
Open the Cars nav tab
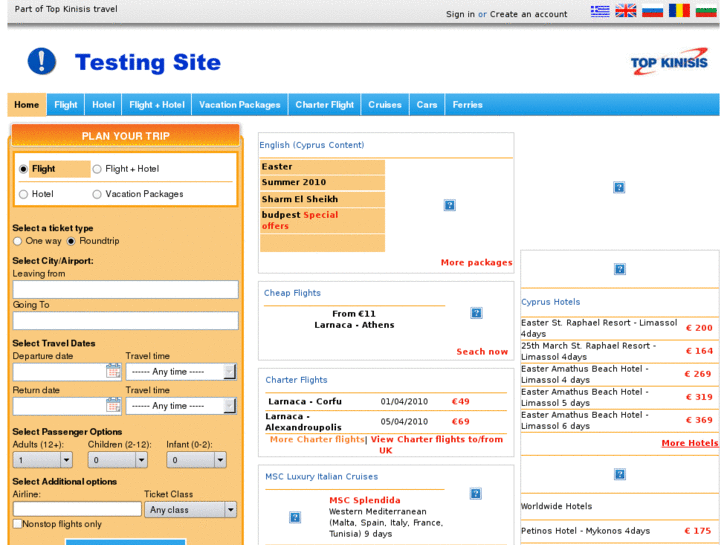point(427,104)
